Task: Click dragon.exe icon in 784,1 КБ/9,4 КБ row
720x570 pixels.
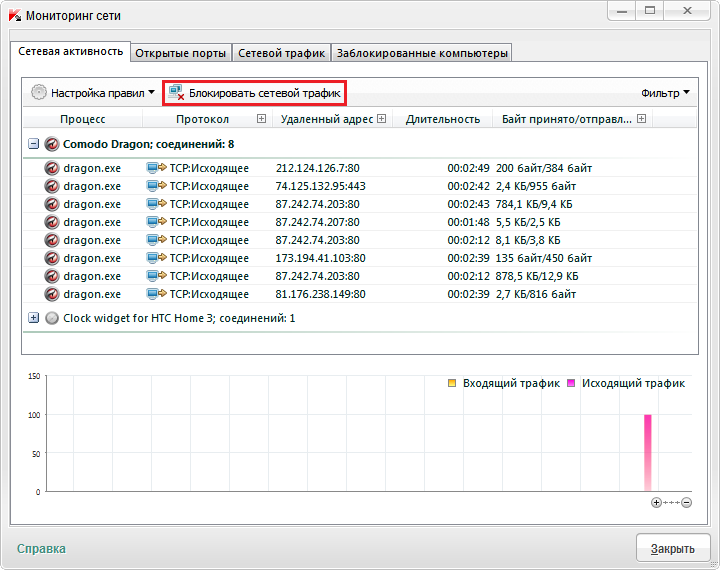Action: pos(52,204)
